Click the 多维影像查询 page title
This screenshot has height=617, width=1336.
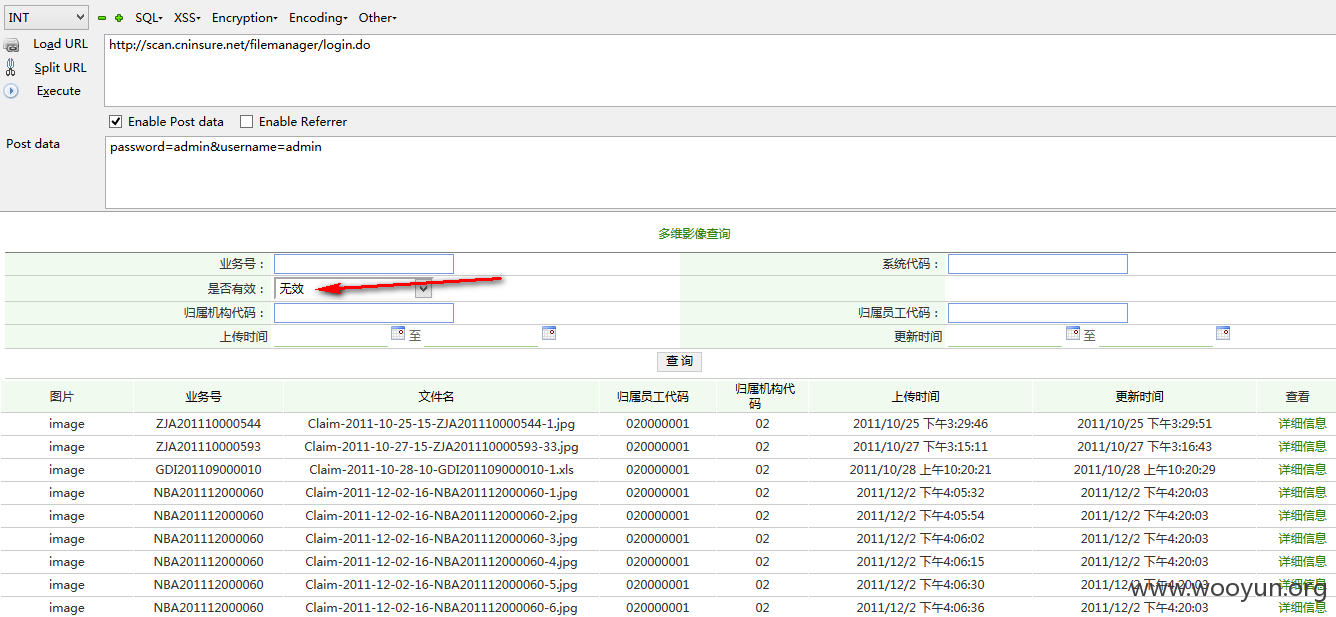click(x=694, y=234)
